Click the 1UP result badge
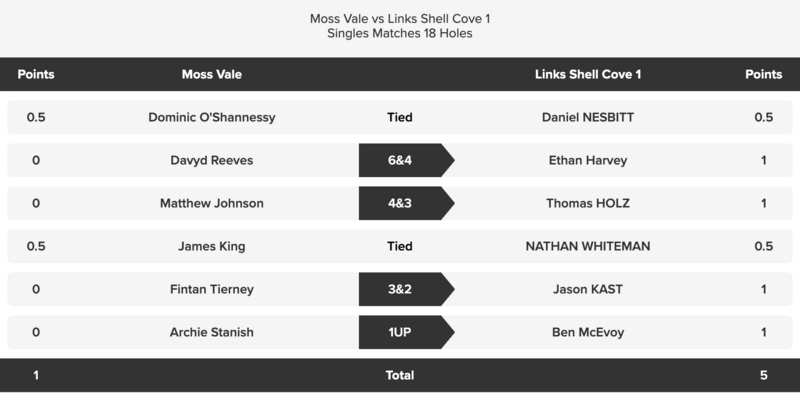800x400 pixels. (401, 333)
